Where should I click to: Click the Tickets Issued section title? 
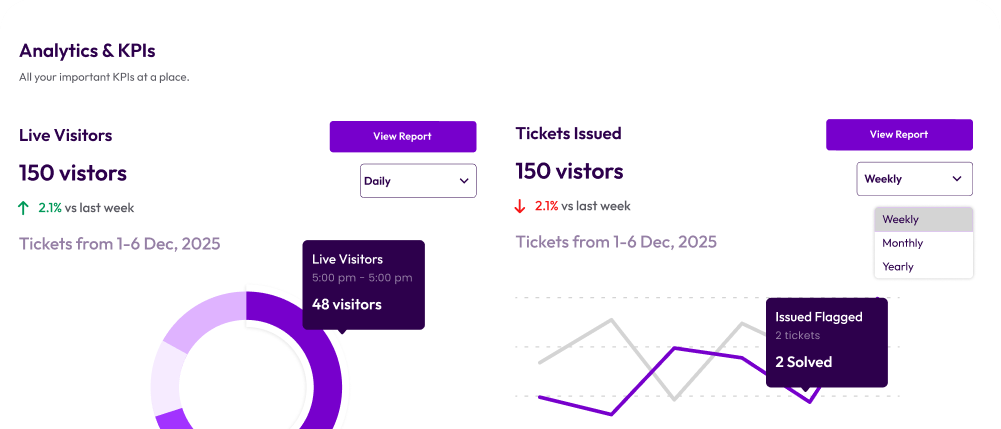click(x=568, y=133)
